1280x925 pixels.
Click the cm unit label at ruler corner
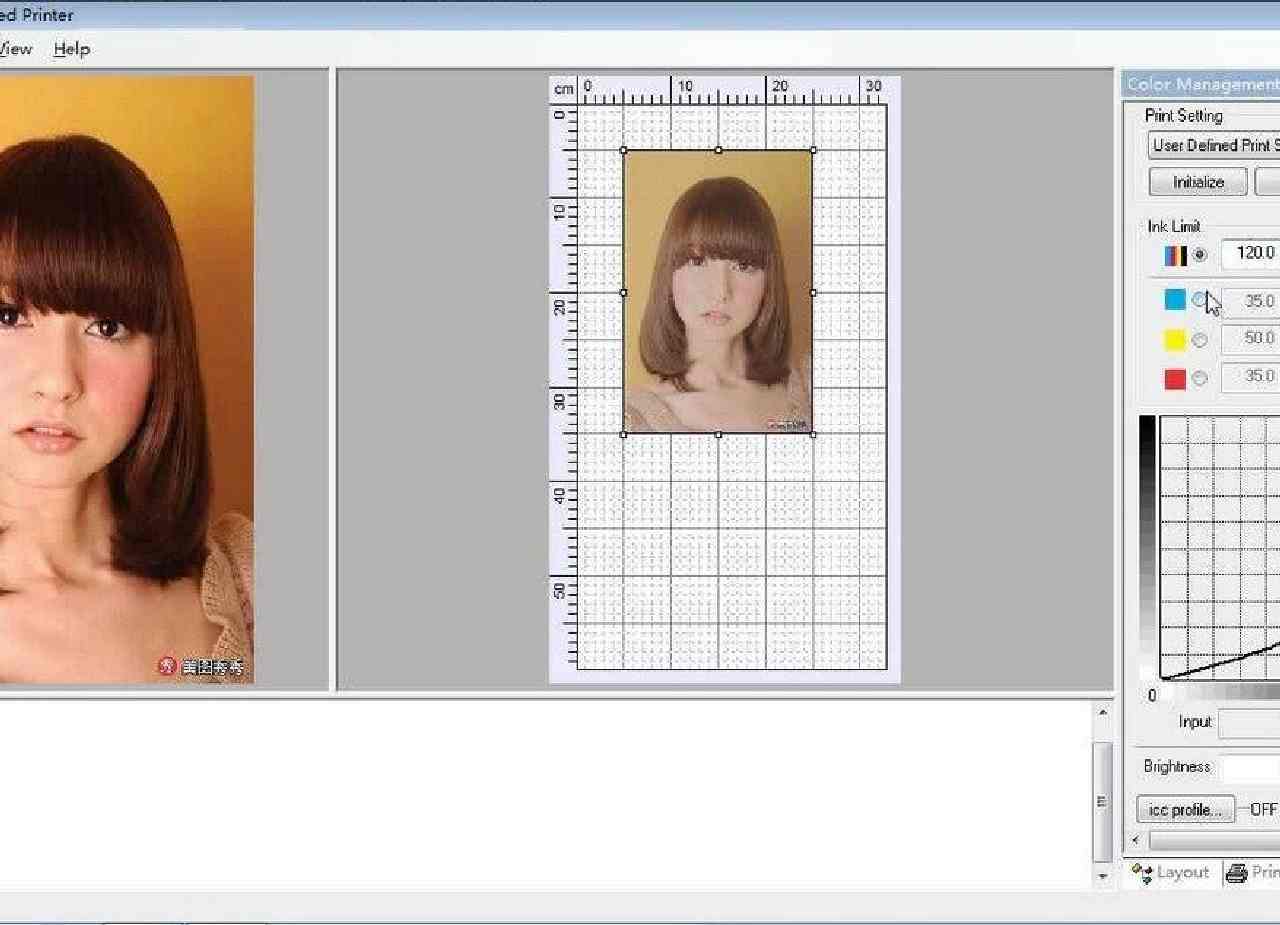565,89
